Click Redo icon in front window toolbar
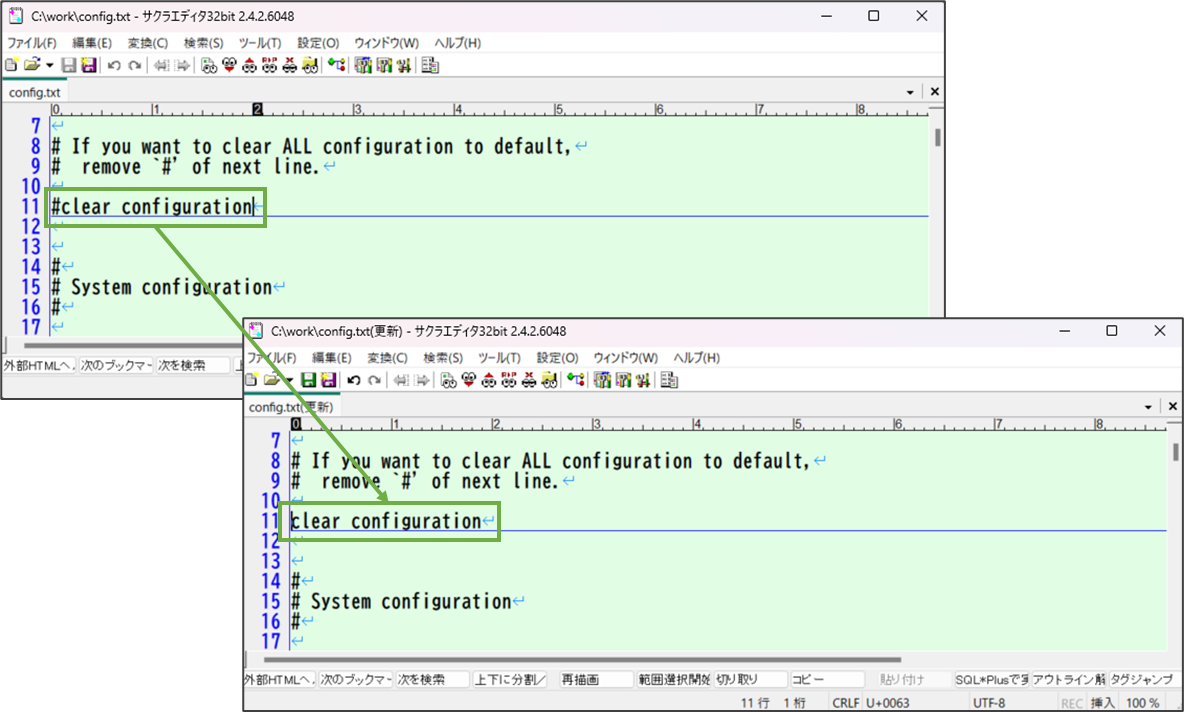 (374, 380)
